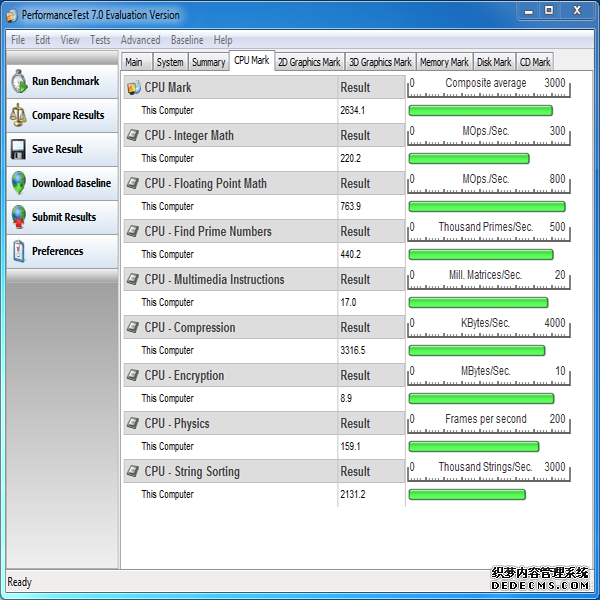Select the Encryption result 8.9
600x600 pixels.
tap(346, 398)
